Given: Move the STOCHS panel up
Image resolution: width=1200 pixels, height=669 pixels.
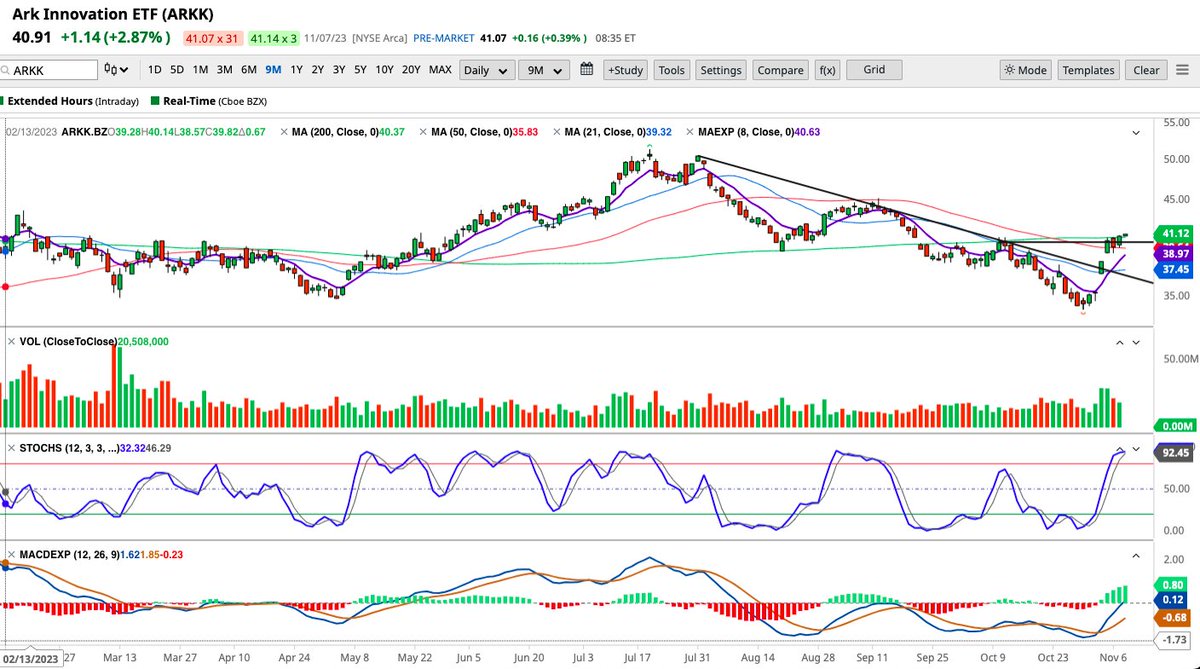Looking at the screenshot, I should (x=1120, y=449).
